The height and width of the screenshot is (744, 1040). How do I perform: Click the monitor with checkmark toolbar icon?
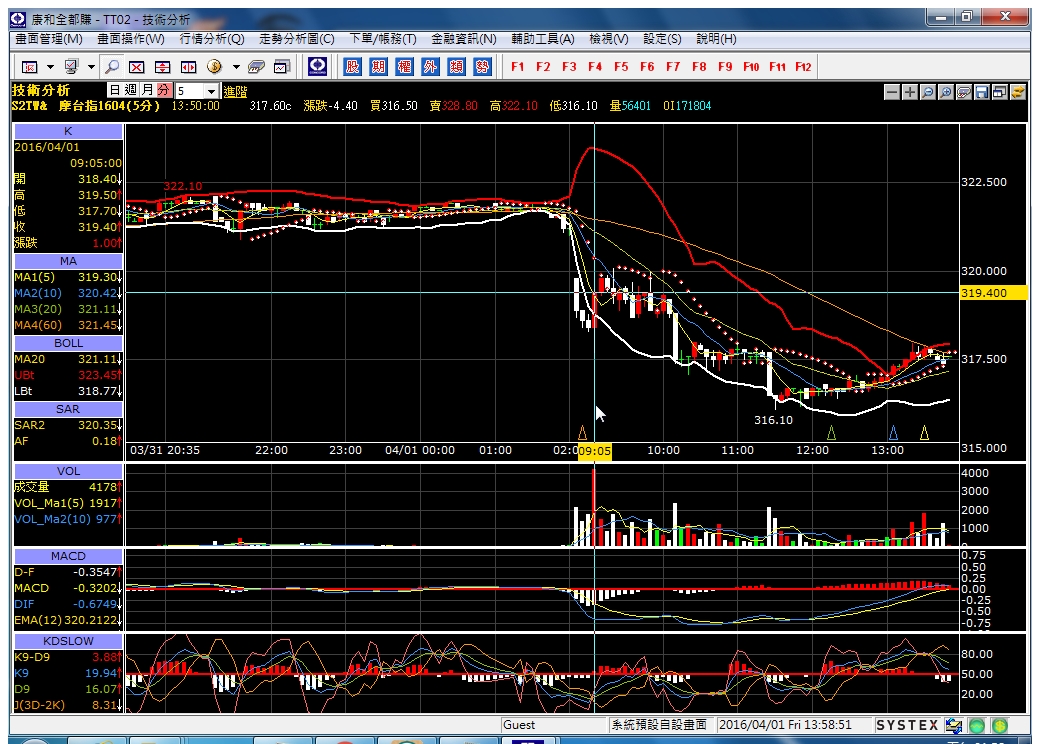point(71,66)
